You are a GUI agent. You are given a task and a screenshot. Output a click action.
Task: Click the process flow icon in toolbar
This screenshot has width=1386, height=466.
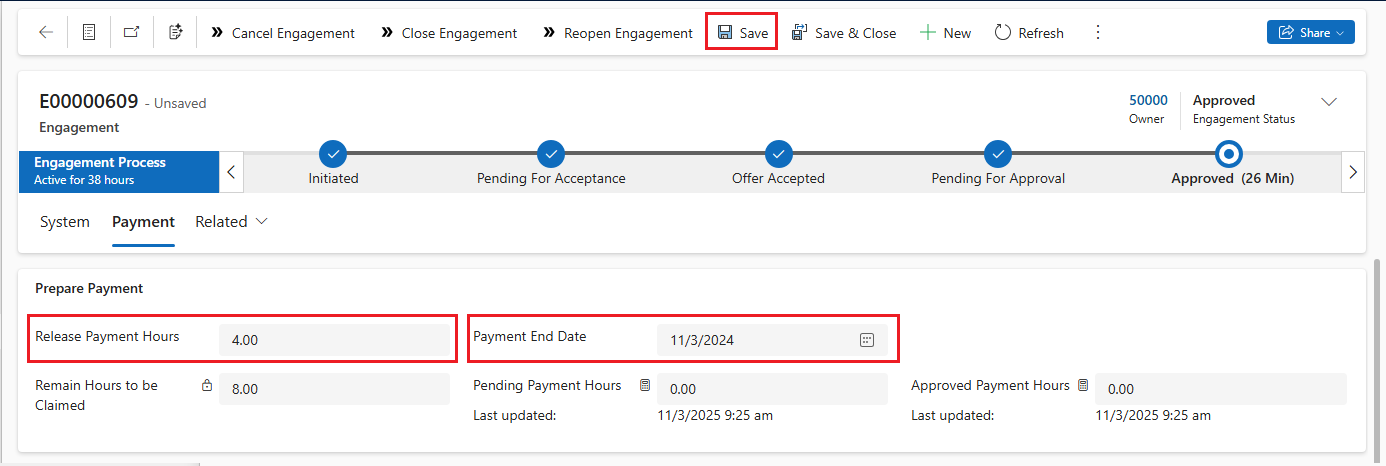pos(176,33)
